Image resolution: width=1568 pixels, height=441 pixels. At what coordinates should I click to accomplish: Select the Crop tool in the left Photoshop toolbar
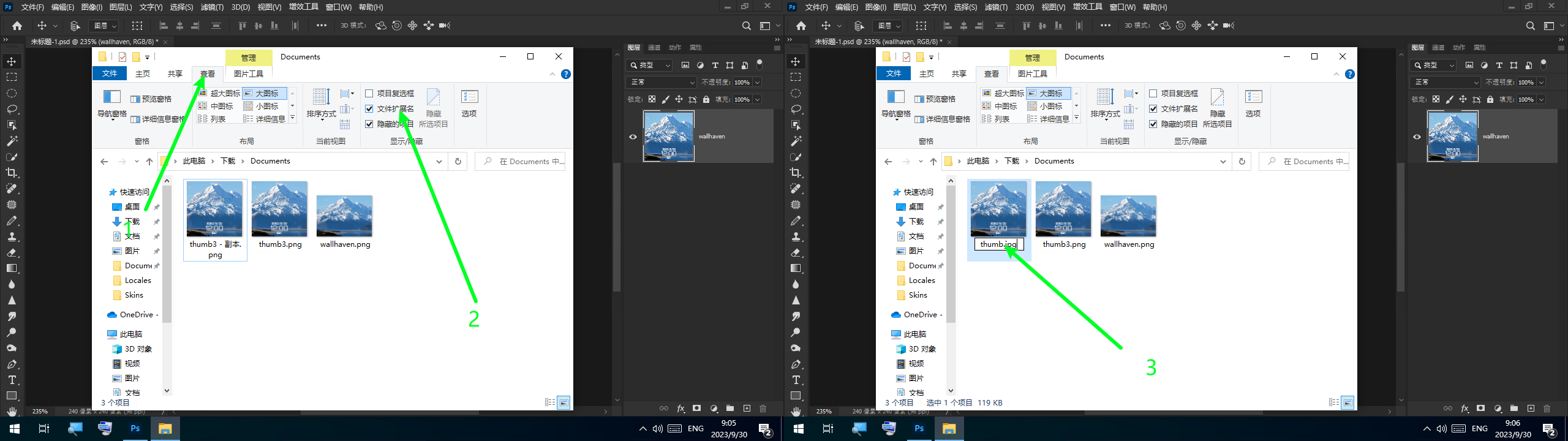(12, 173)
